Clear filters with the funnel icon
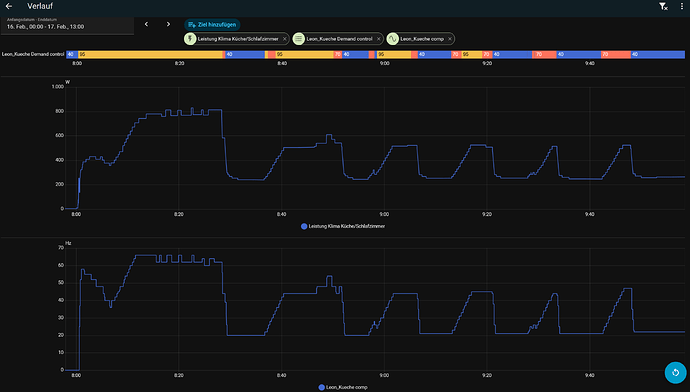The image size is (690, 392). pos(663,6)
